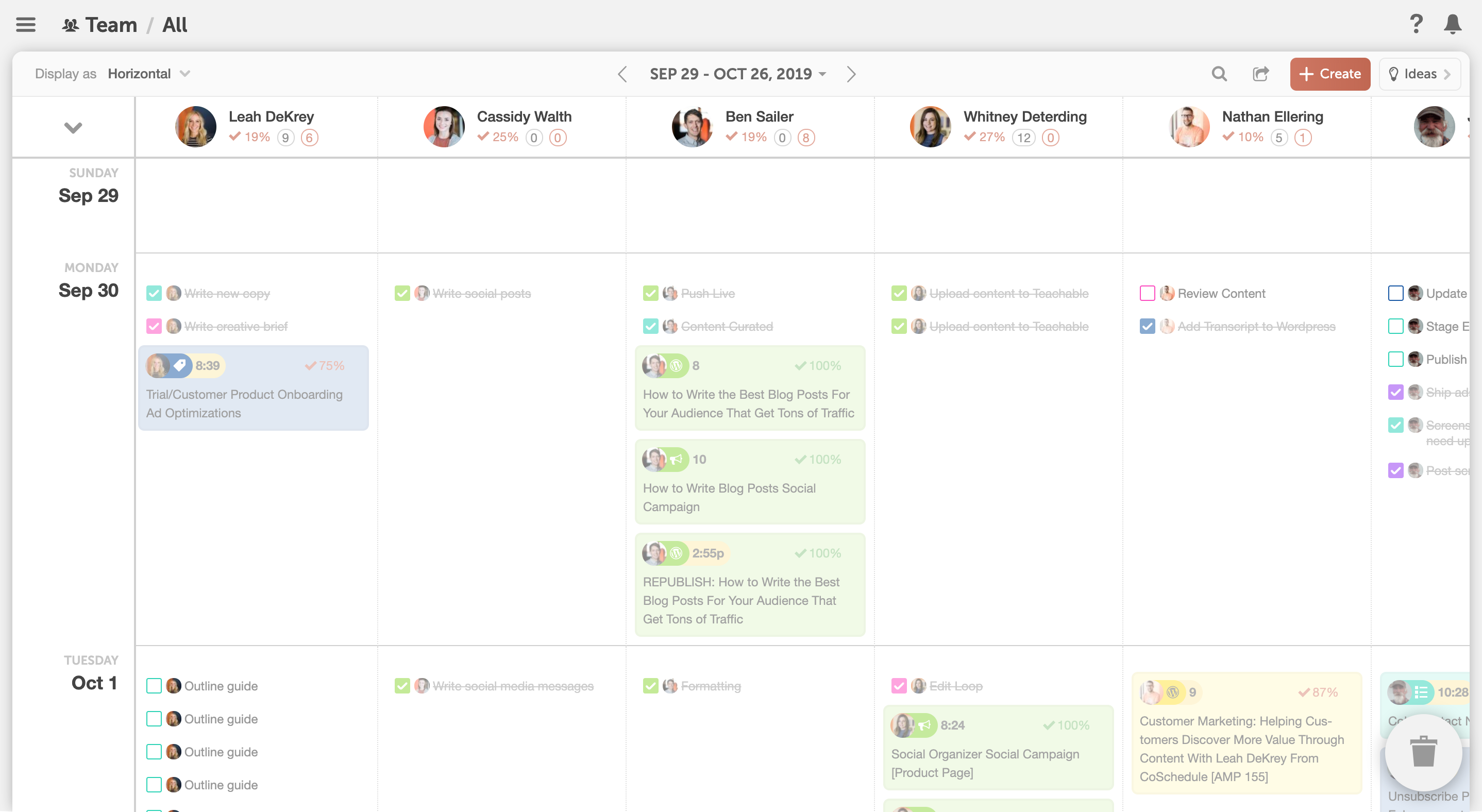Screen dimensions: 1482x812
Task: Tick the first Outline guide checkbox
Action: (x=154, y=685)
